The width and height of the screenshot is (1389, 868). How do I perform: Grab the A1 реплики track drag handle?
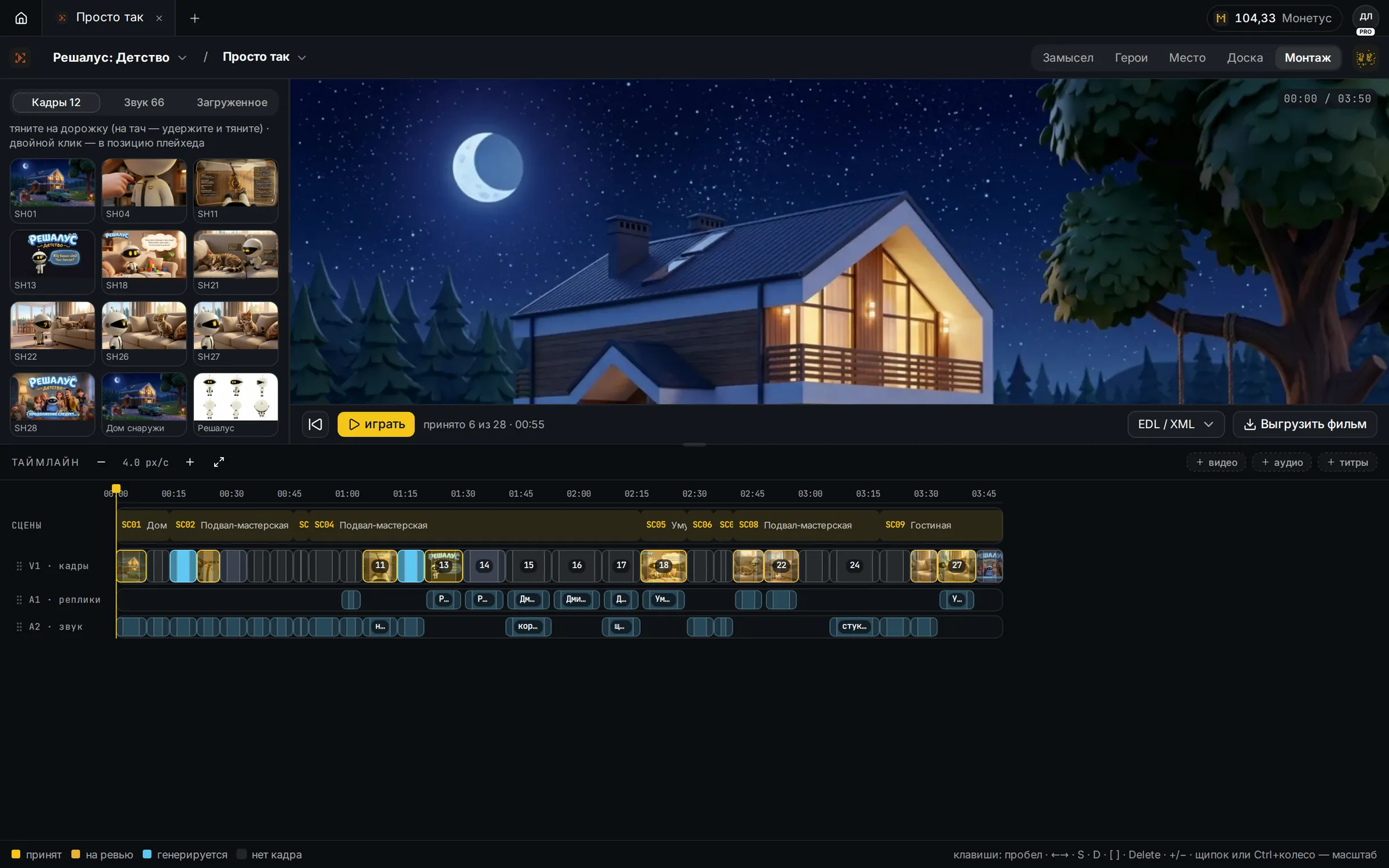pos(19,599)
